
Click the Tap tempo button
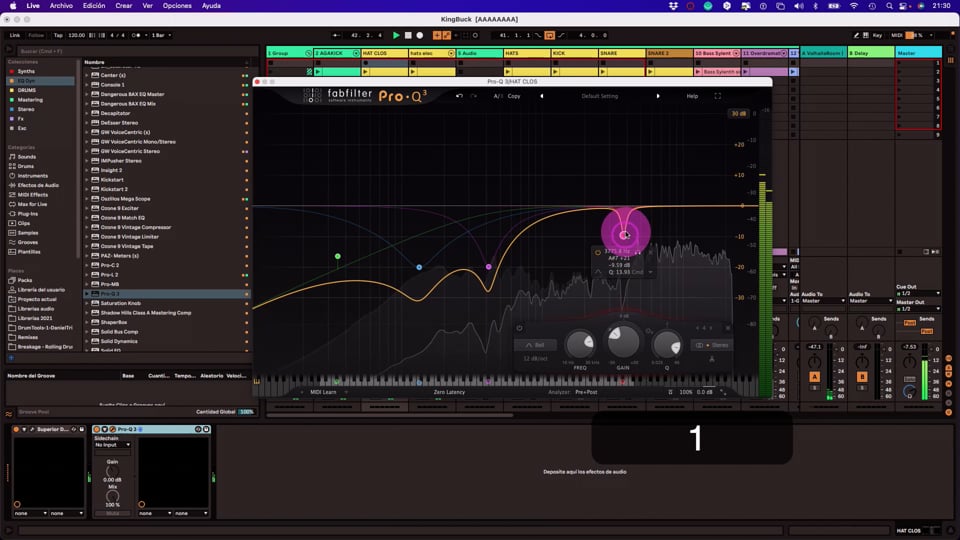[58, 36]
